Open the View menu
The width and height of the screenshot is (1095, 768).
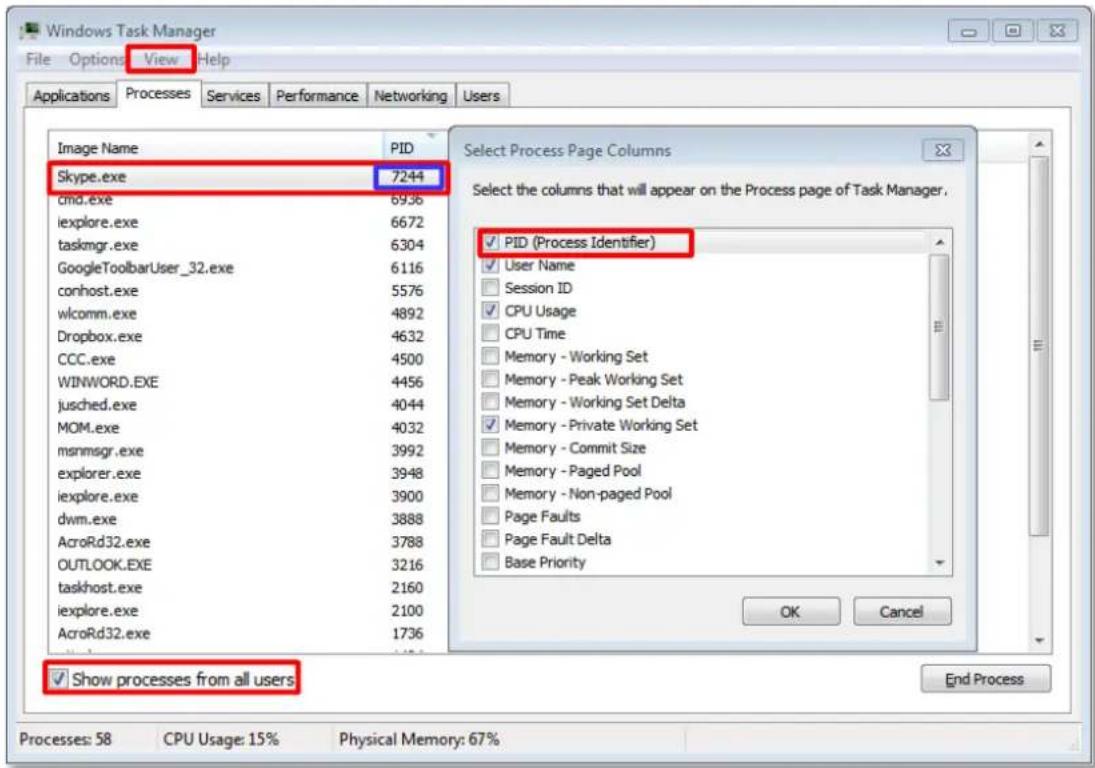tap(161, 60)
